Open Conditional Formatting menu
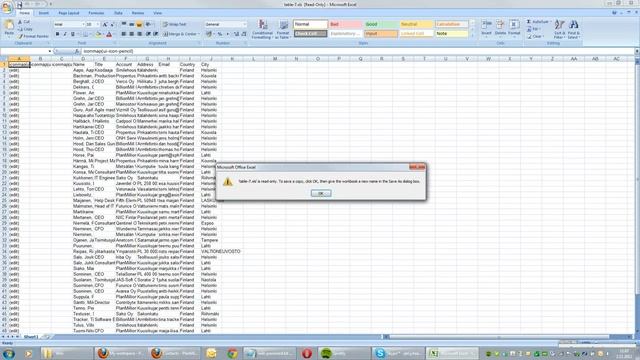 (x=262, y=29)
